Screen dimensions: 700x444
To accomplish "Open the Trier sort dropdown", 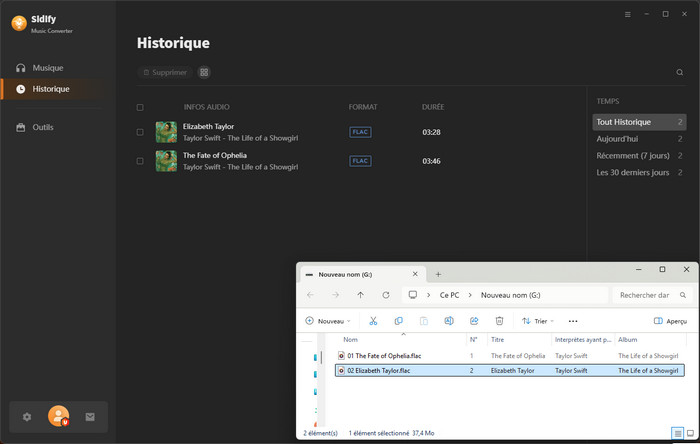I will click(537, 321).
